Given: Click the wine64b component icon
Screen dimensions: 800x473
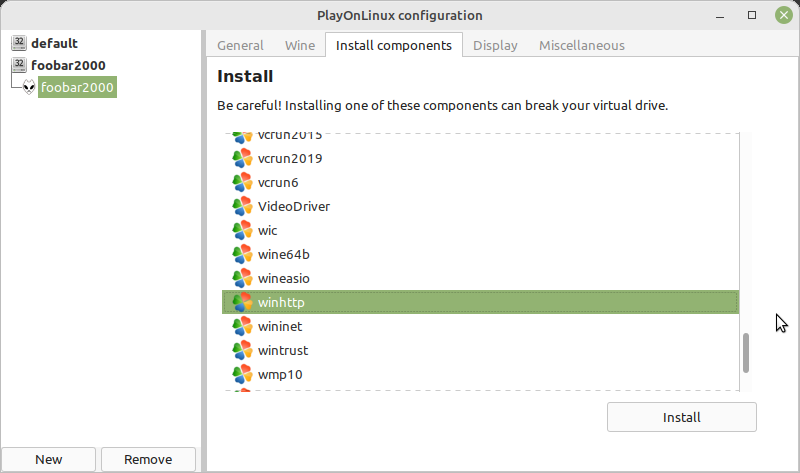Looking at the screenshot, I should tap(242, 254).
